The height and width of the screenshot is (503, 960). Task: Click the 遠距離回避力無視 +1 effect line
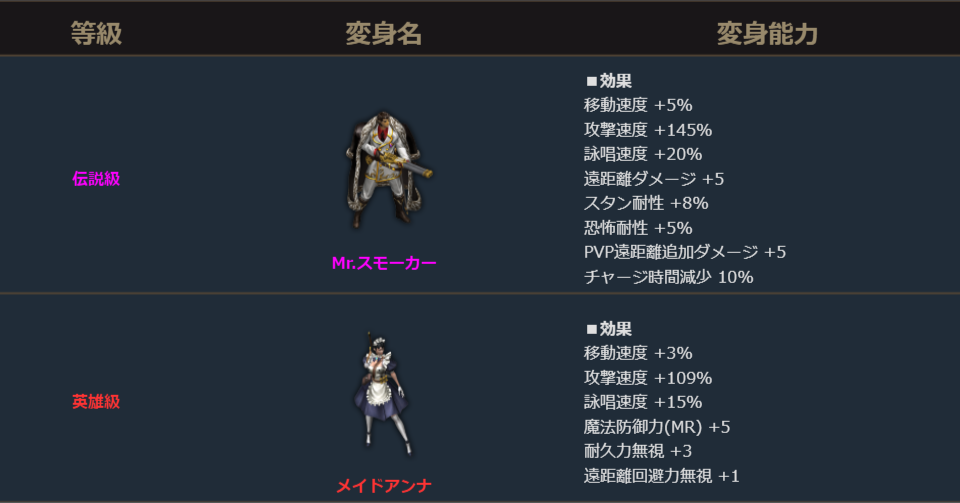661,476
